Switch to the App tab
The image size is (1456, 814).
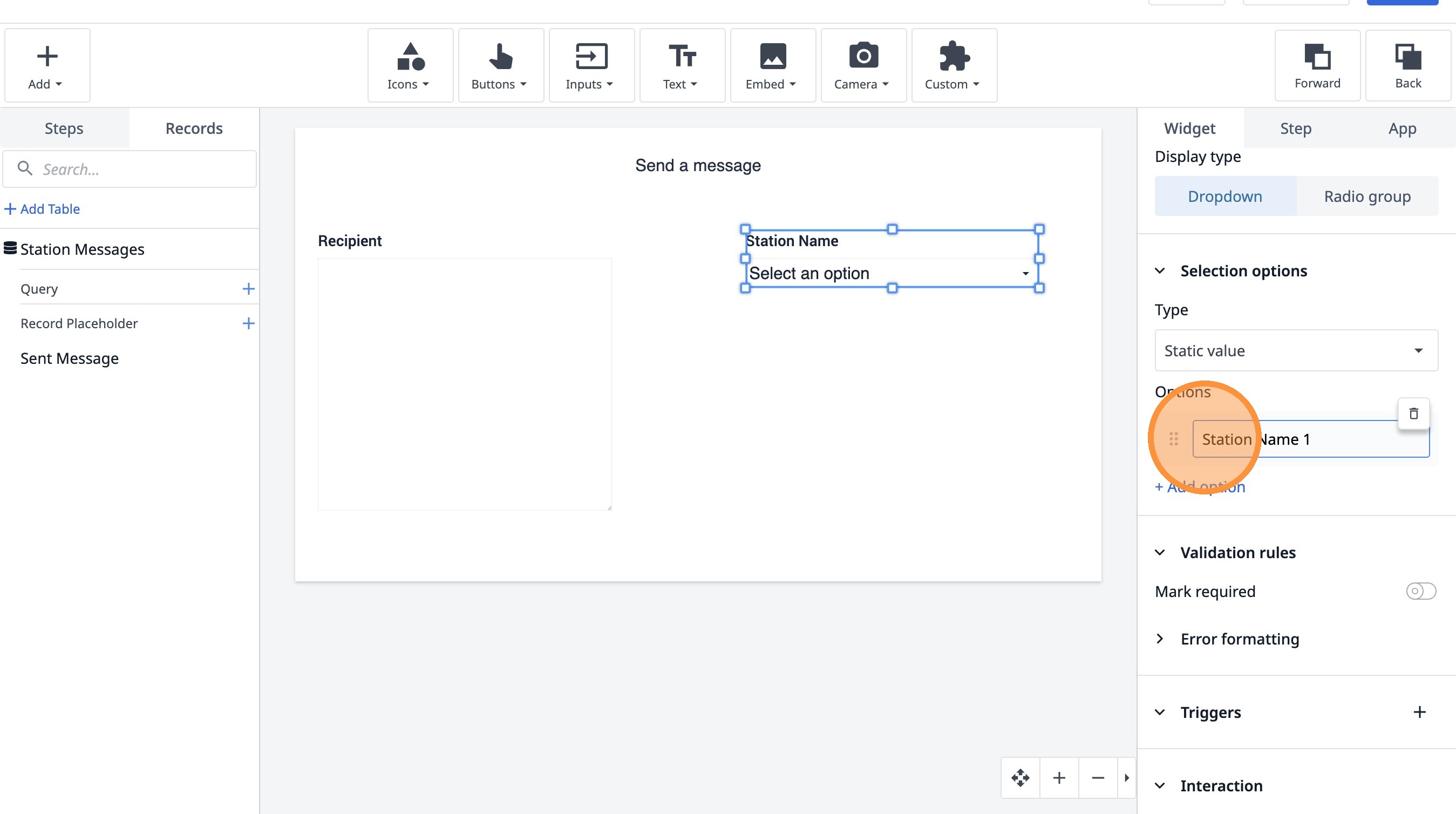(x=1401, y=128)
